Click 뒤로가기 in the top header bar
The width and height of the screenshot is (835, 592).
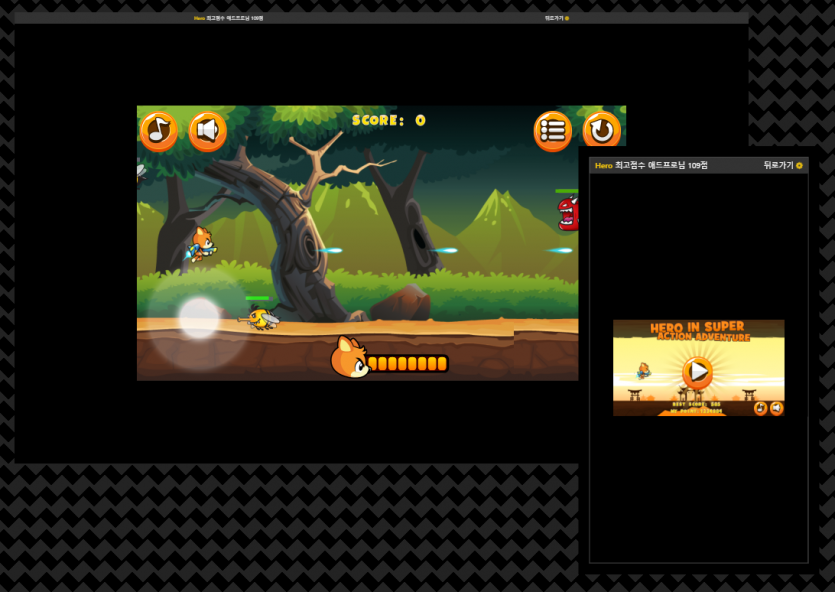pos(554,18)
